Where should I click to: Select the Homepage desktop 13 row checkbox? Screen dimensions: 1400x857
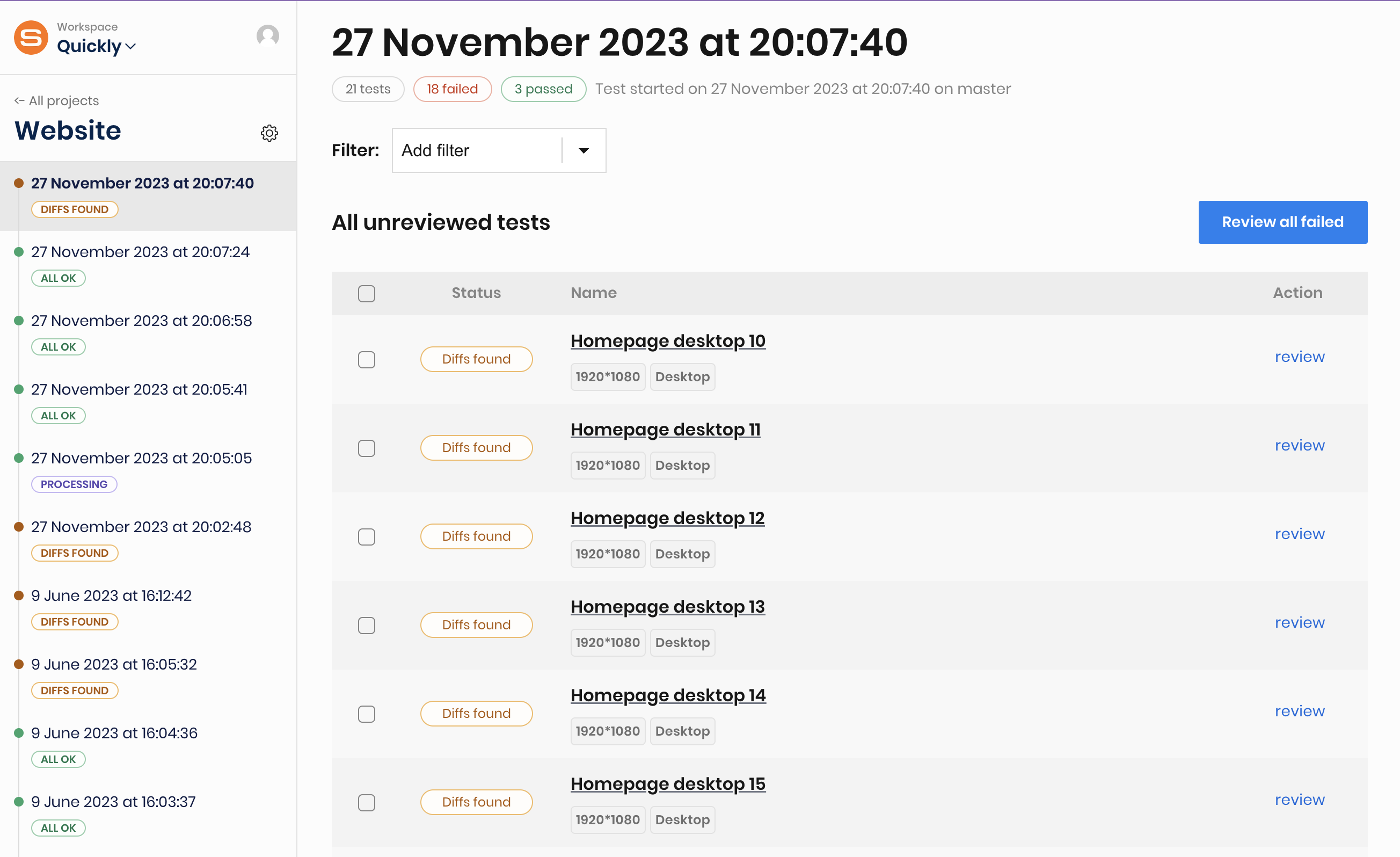click(x=367, y=625)
